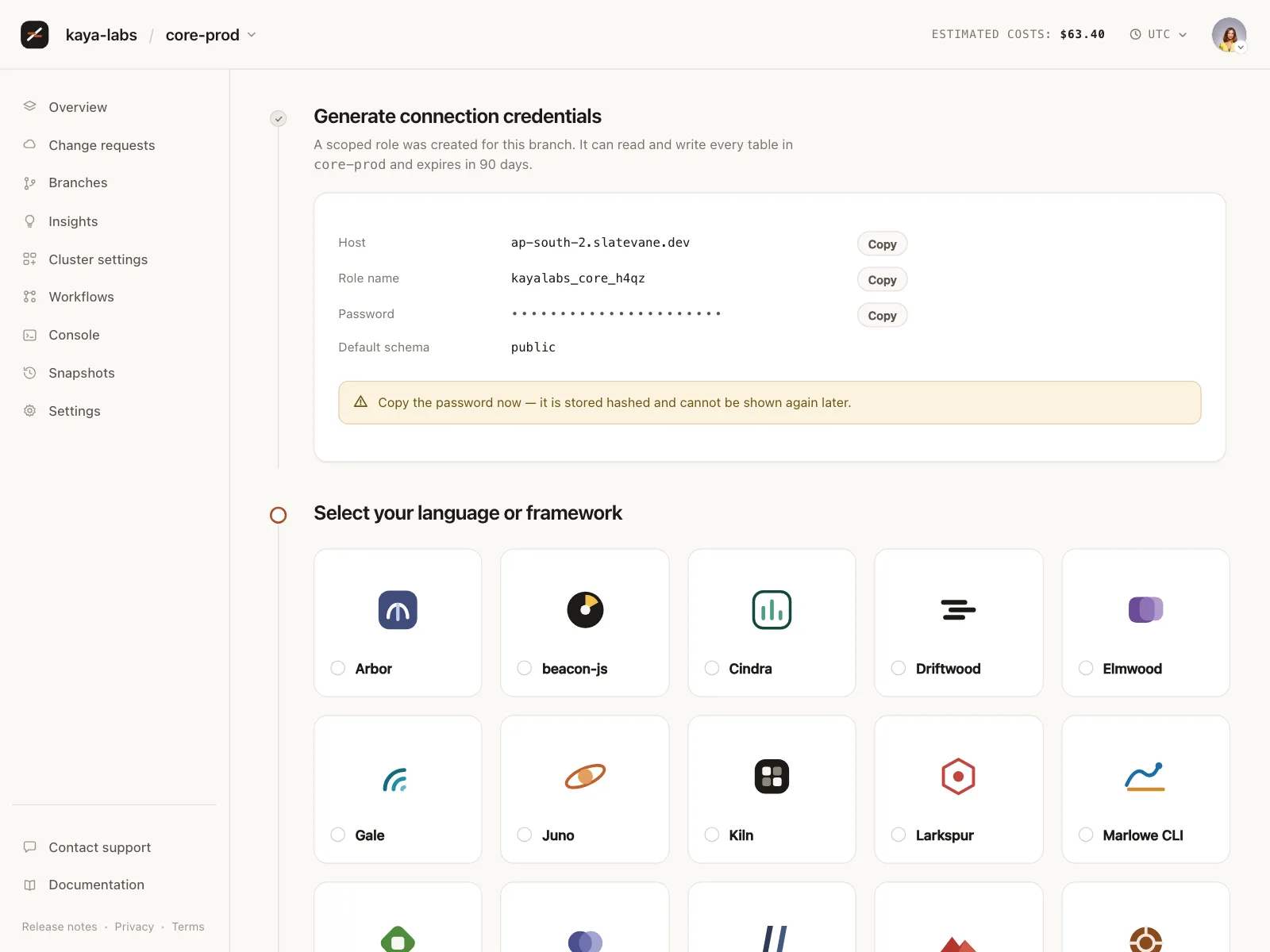Click role name text kayalabs_core_h4qz

click(x=578, y=278)
